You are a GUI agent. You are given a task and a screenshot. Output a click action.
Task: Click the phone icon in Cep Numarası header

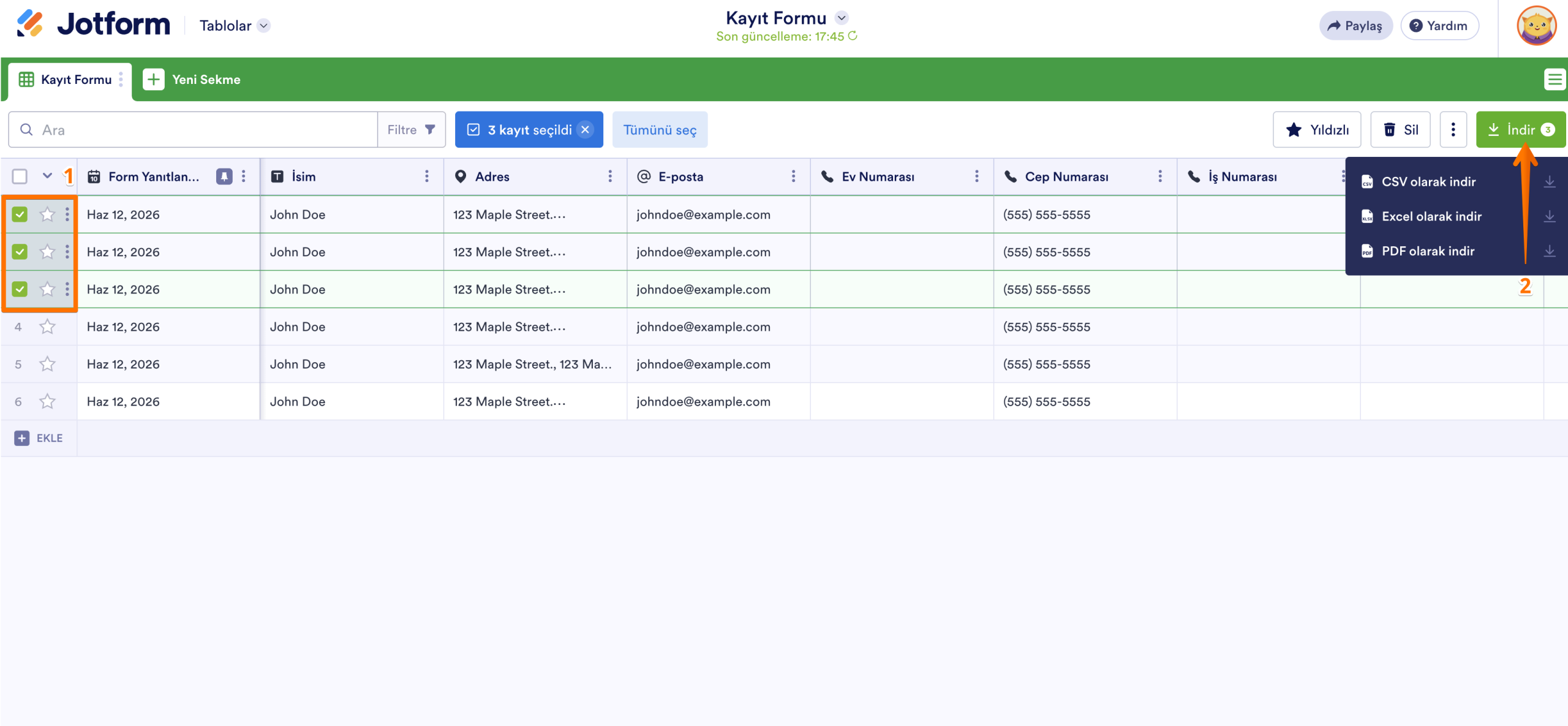point(1011,176)
